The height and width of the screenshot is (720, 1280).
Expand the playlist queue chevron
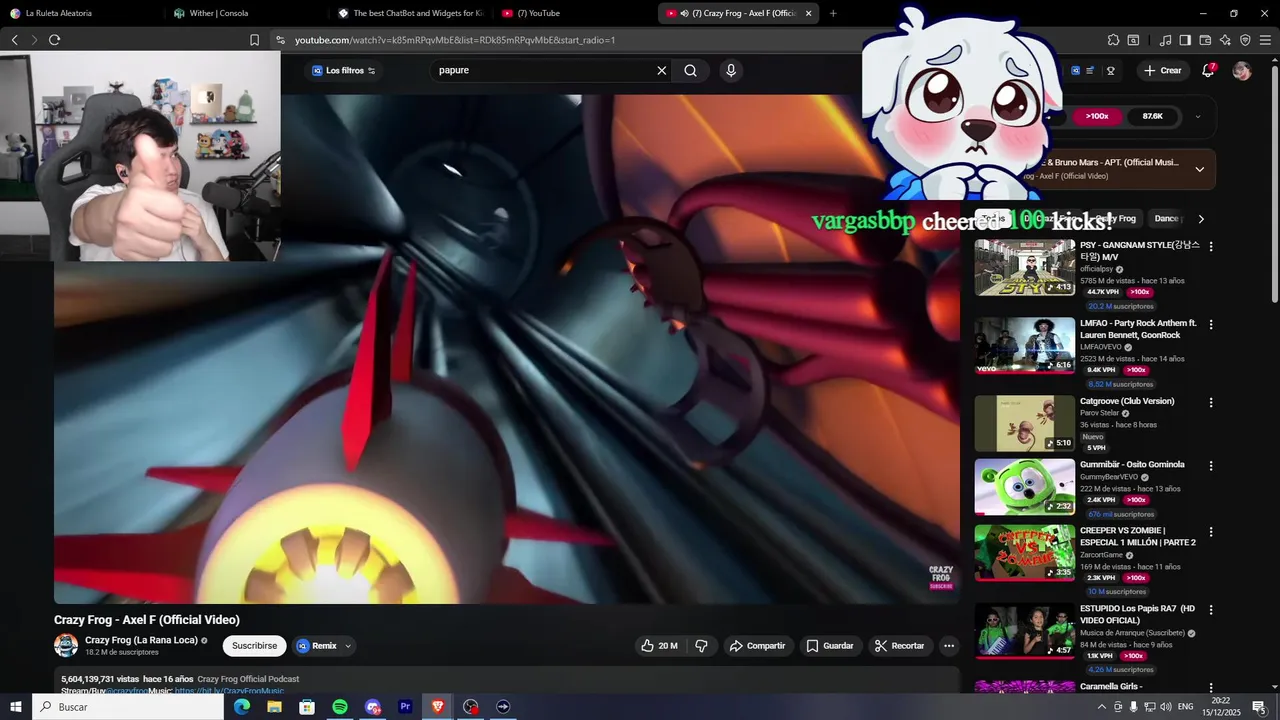[x=1199, y=169]
